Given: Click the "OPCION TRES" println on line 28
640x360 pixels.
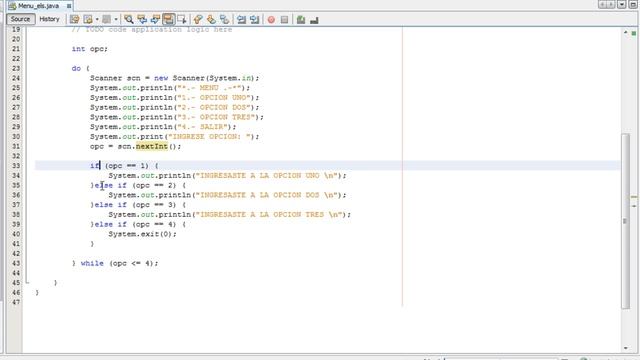Looking at the screenshot, I should click(x=177, y=117).
